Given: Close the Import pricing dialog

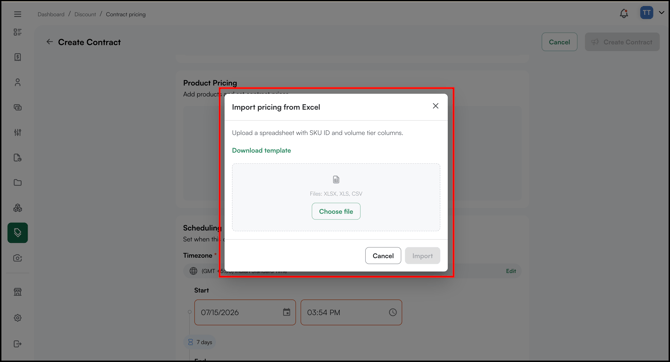Looking at the screenshot, I should 435,106.
